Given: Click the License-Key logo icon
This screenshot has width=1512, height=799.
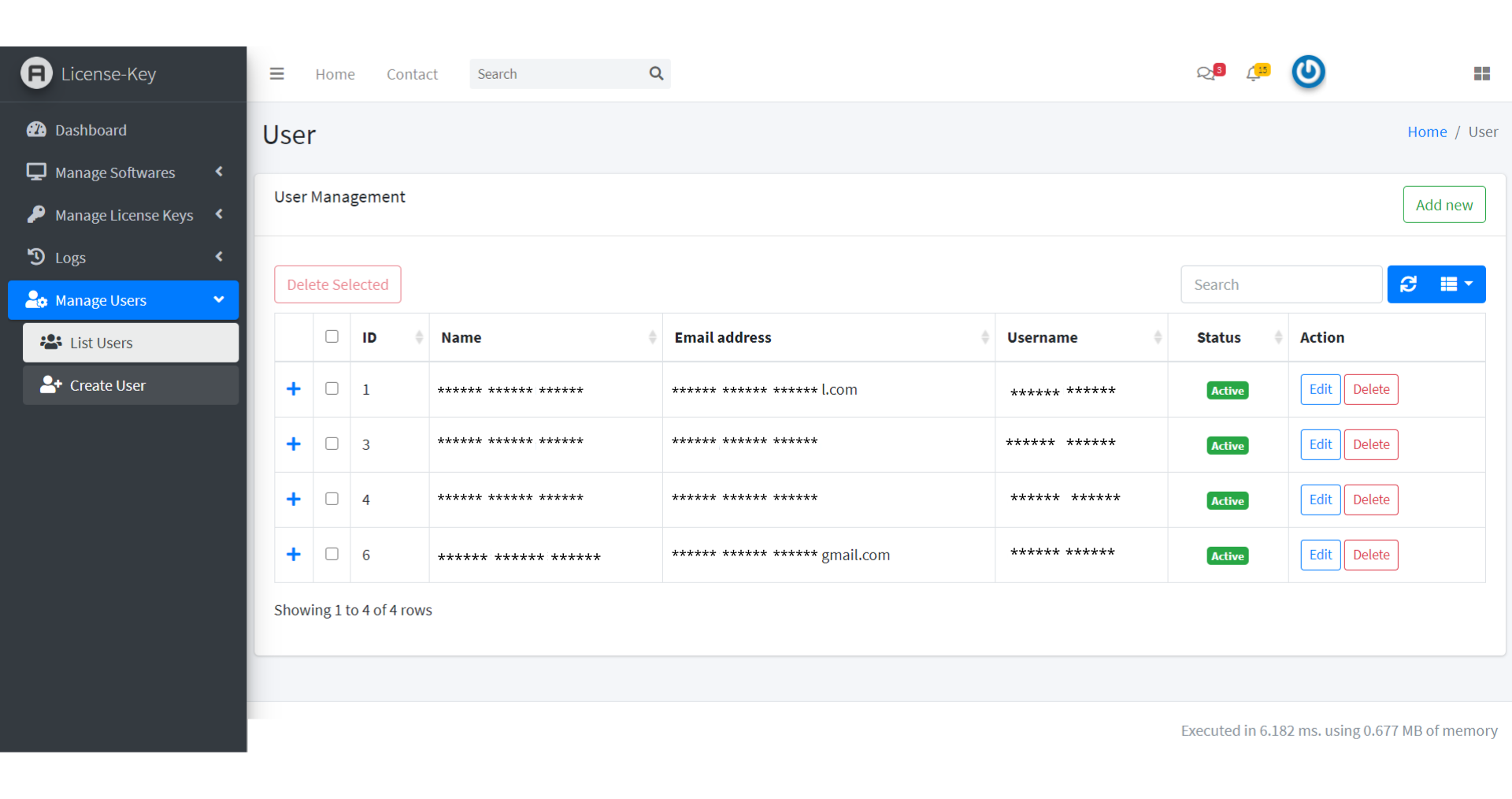Looking at the screenshot, I should [x=36, y=73].
